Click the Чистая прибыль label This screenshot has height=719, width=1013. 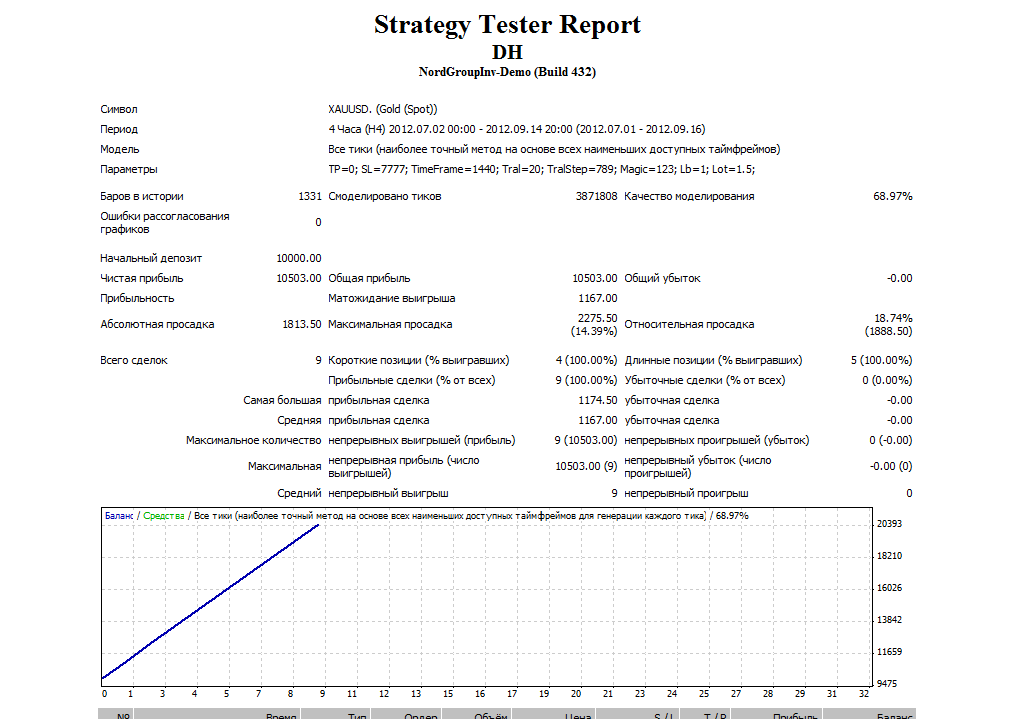click(141, 278)
